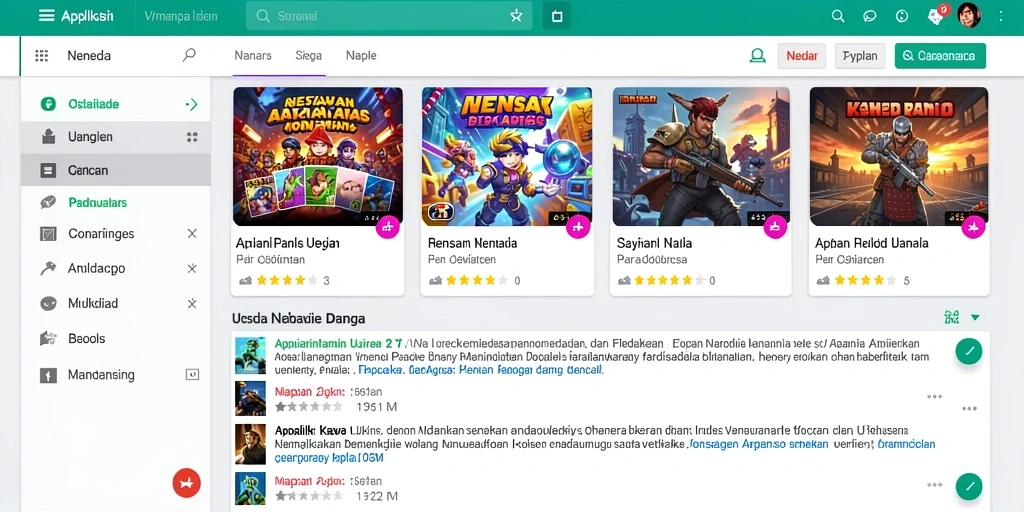The width and height of the screenshot is (1024, 512).
Task: Toggle the grid dots beside Uanglen
Action: click(x=192, y=136)
